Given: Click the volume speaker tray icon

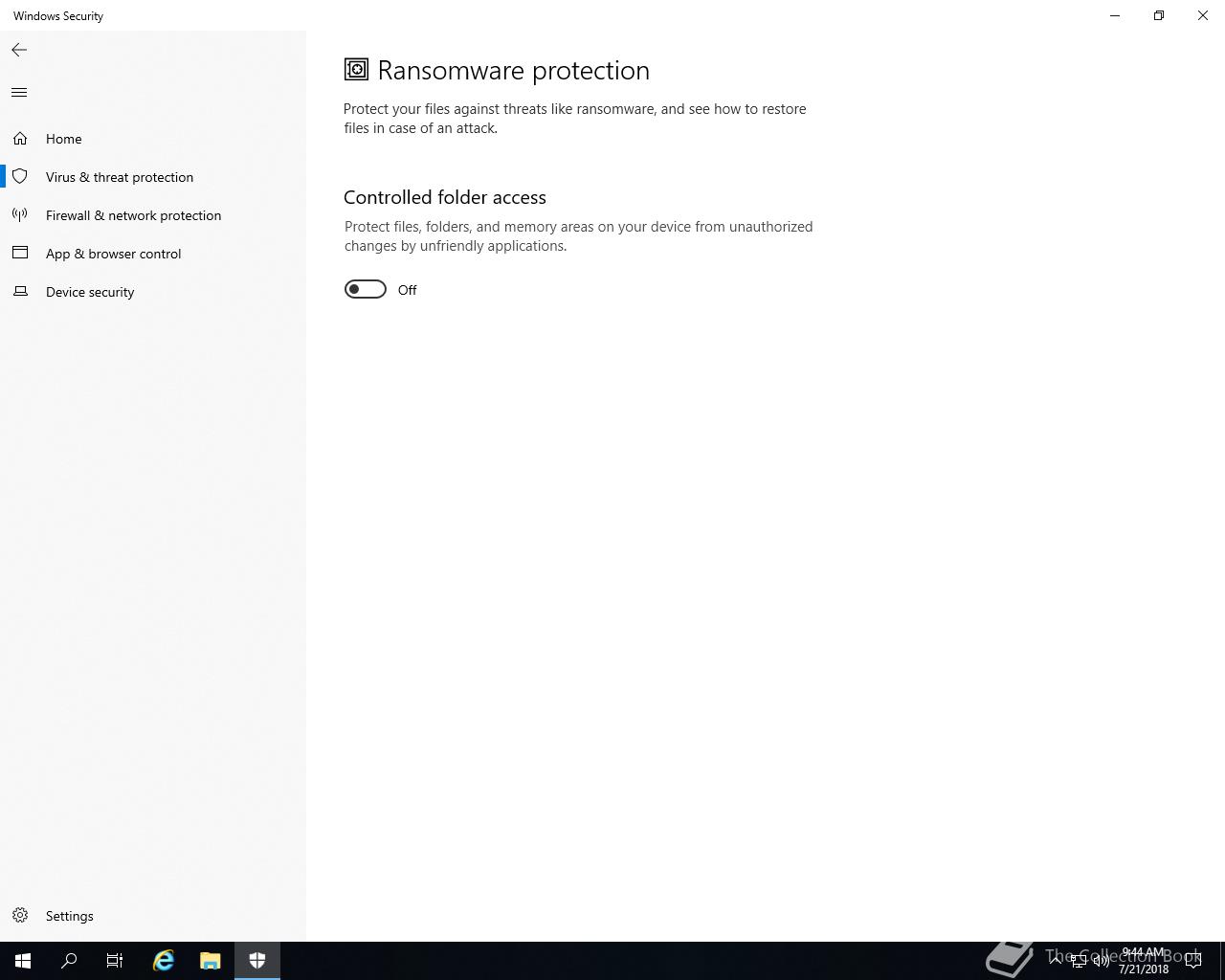Looking at the screenshot, I should point(1102,961).
